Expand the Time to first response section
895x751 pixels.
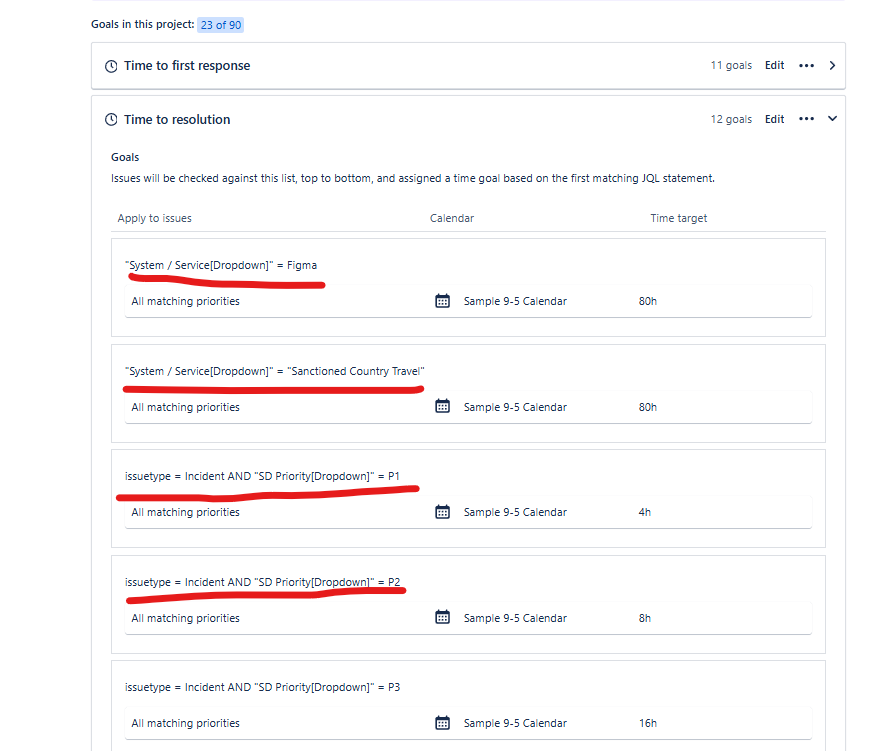[x=832, y=64]
